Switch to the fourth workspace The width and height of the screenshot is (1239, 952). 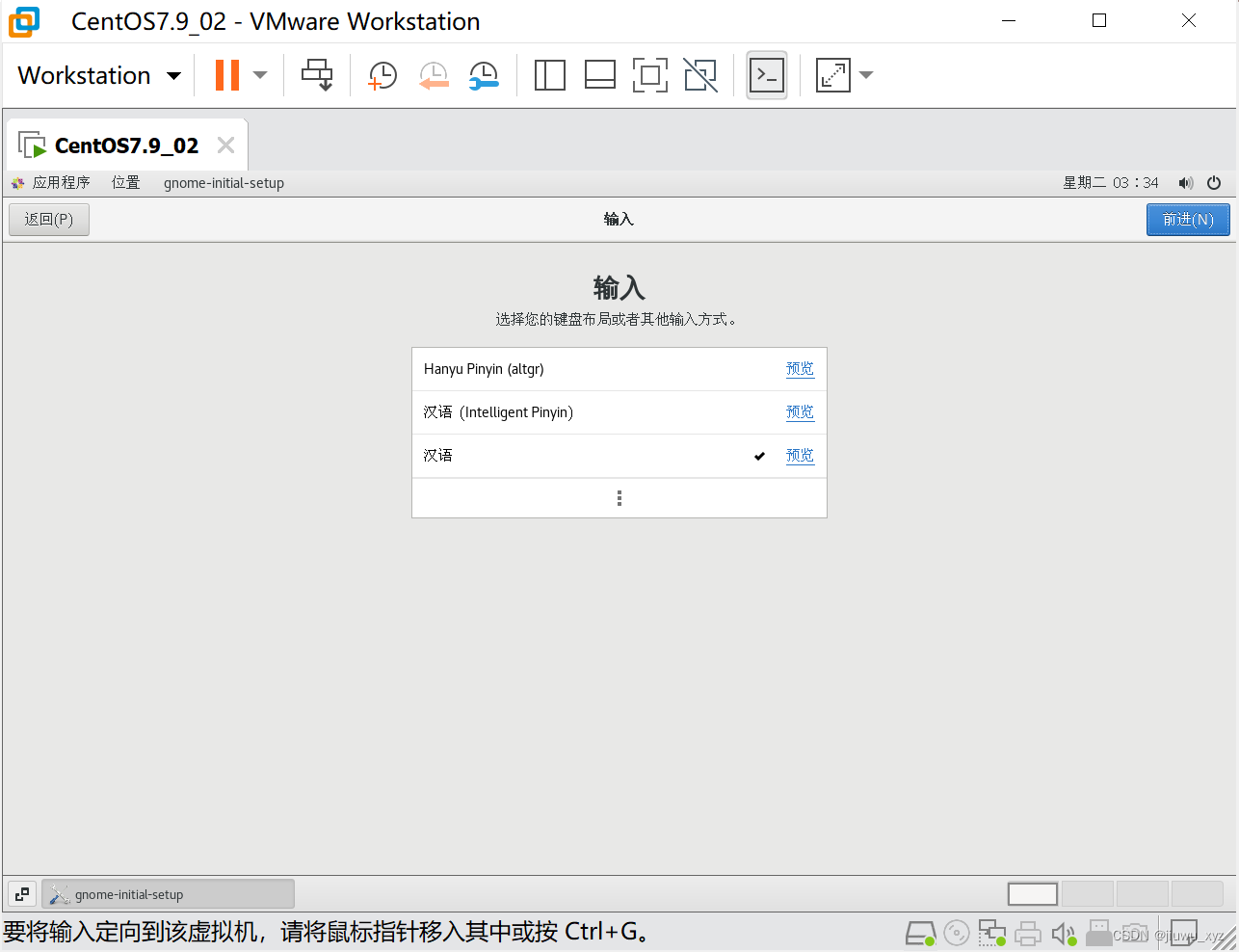click(1198, 894)
